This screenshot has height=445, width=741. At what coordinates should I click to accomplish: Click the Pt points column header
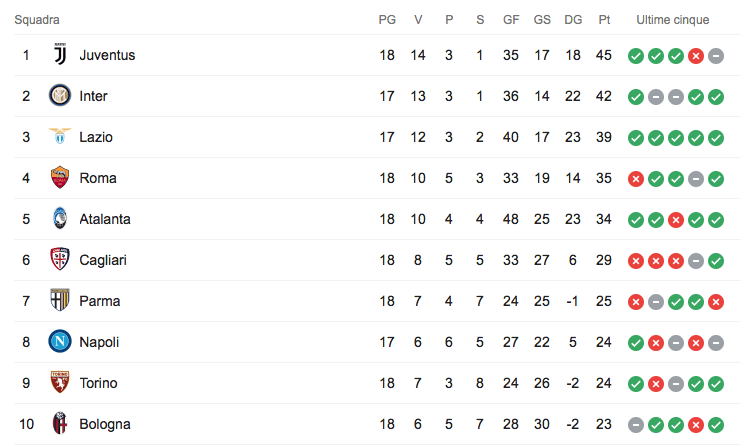pos(604,20)
